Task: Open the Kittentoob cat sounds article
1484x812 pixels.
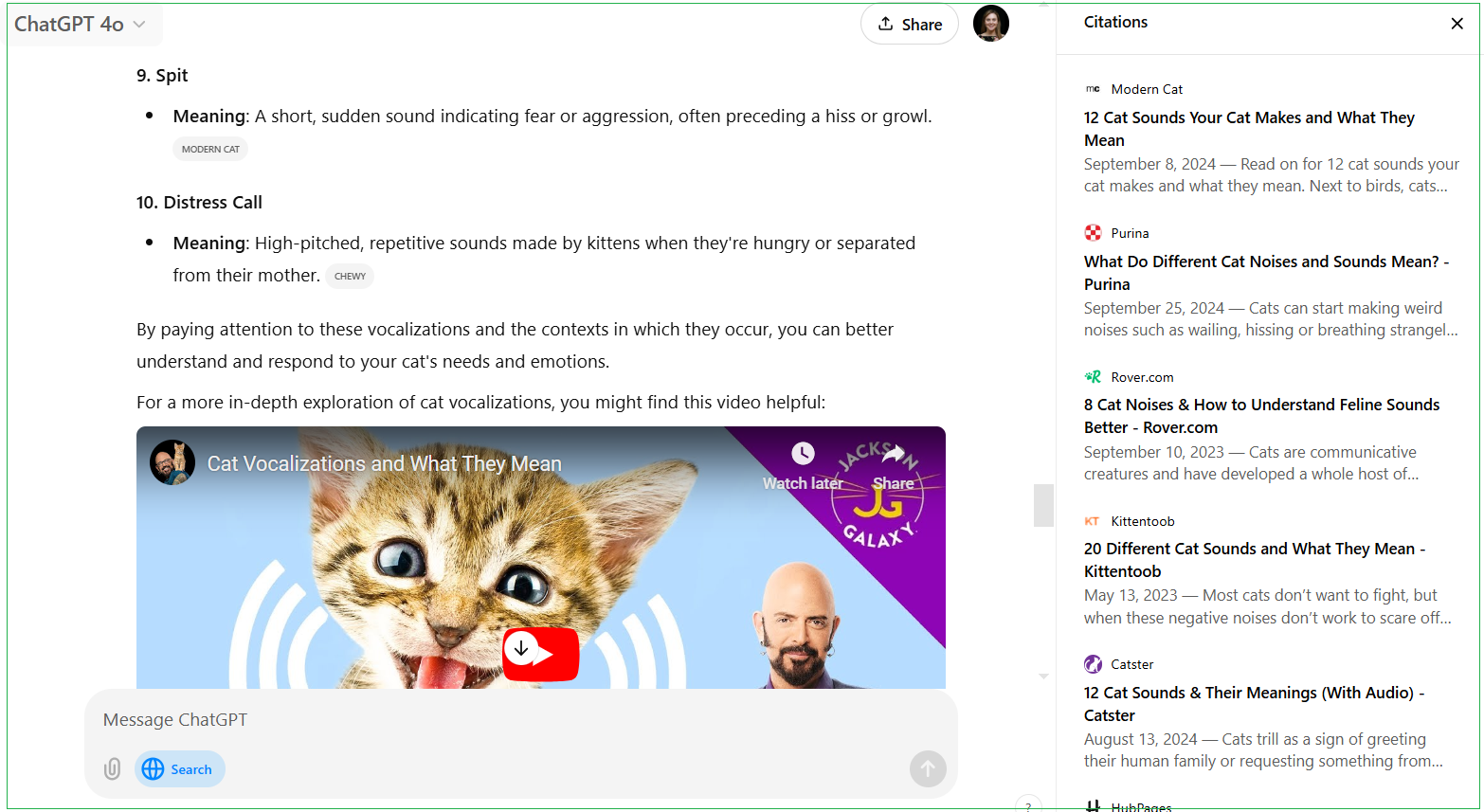Action: point(1253,559)
